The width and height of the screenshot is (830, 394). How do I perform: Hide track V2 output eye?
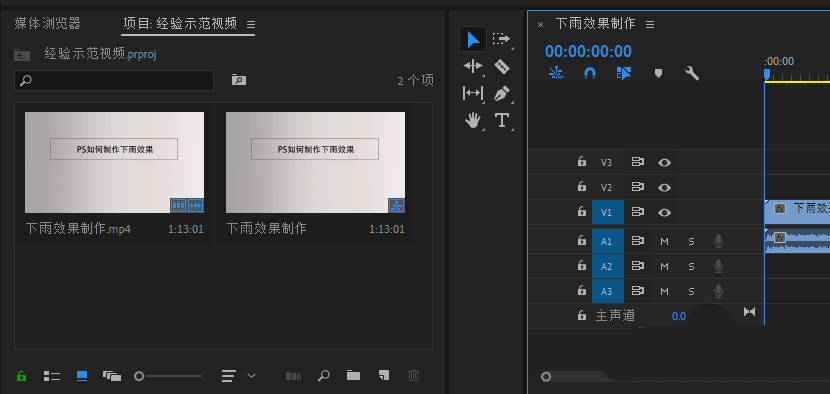pyautogui.click(x=664, y=187)
